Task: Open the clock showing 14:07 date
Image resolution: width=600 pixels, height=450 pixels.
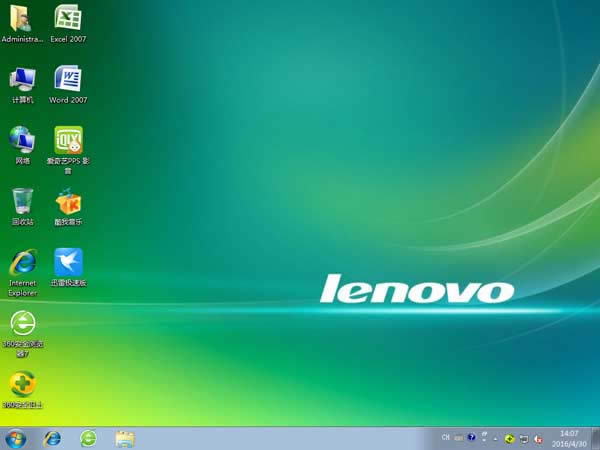Action: [570, 438]
